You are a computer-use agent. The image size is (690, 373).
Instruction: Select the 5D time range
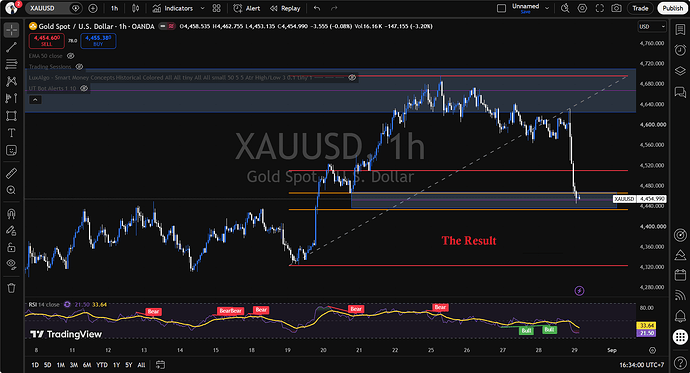[x=48, y=365]
